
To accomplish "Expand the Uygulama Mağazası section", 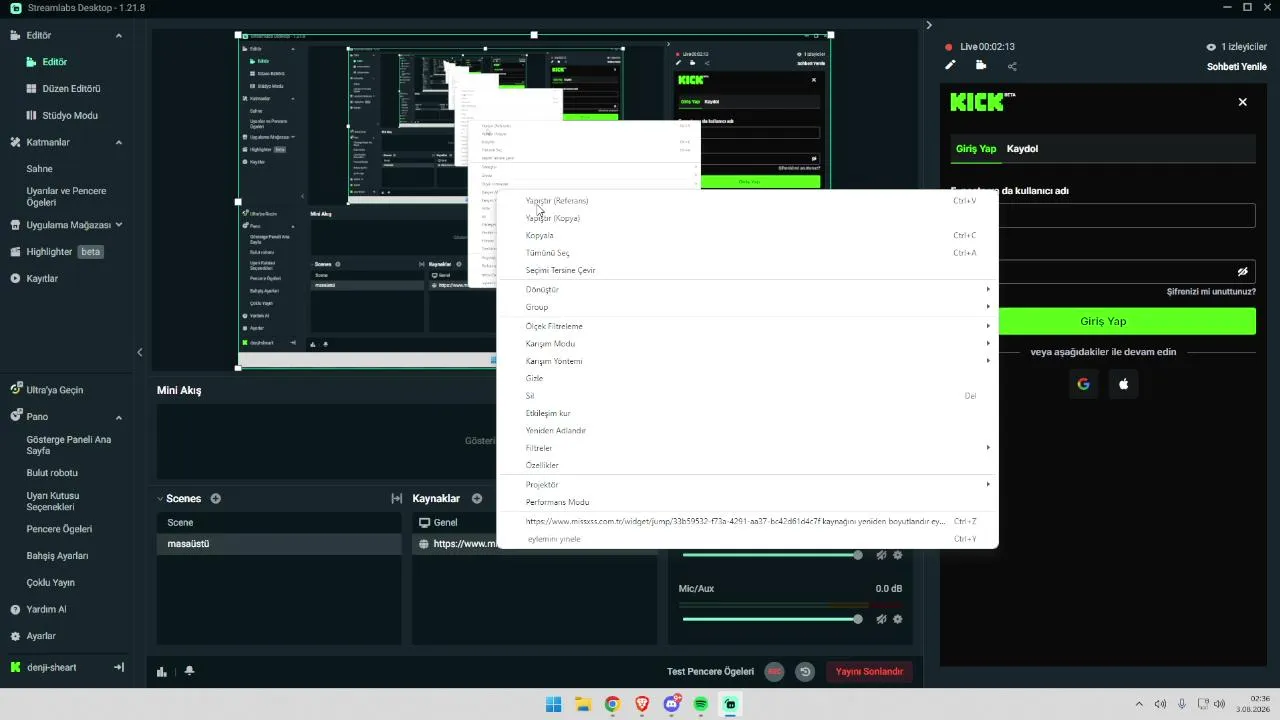I will 119,225.
